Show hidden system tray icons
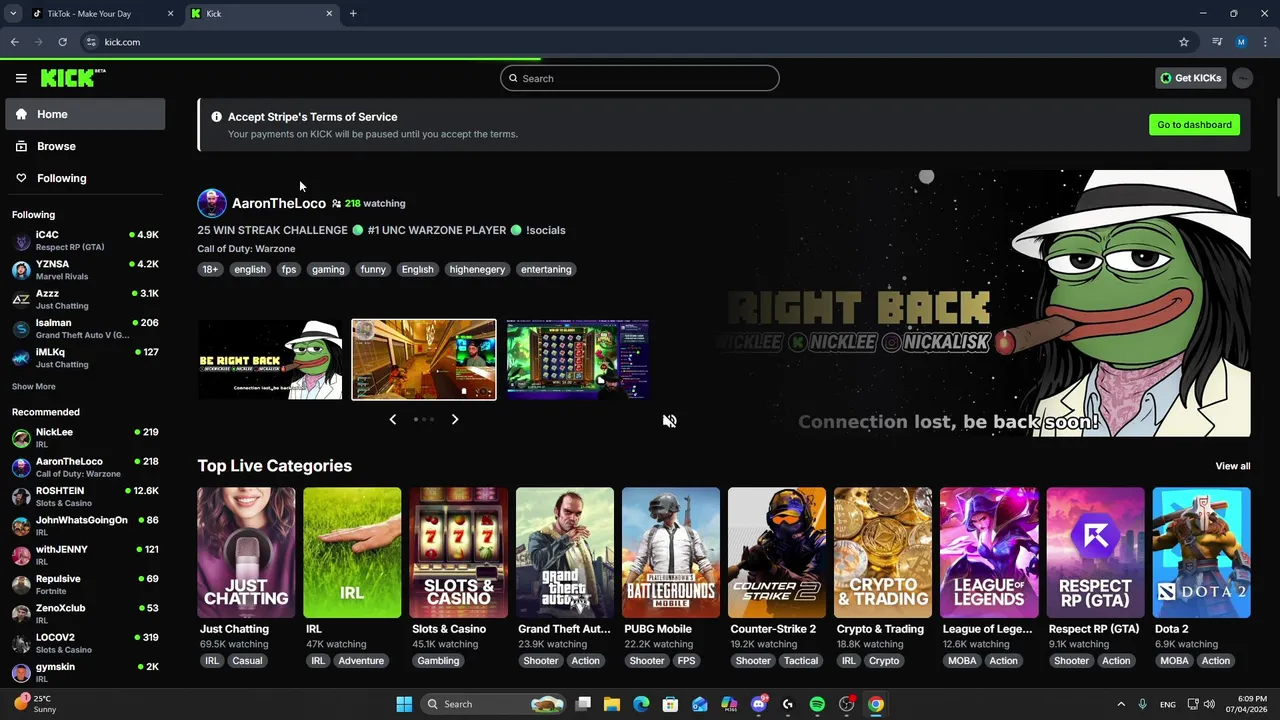The image size is (1280, 720). pos(1121,704)
